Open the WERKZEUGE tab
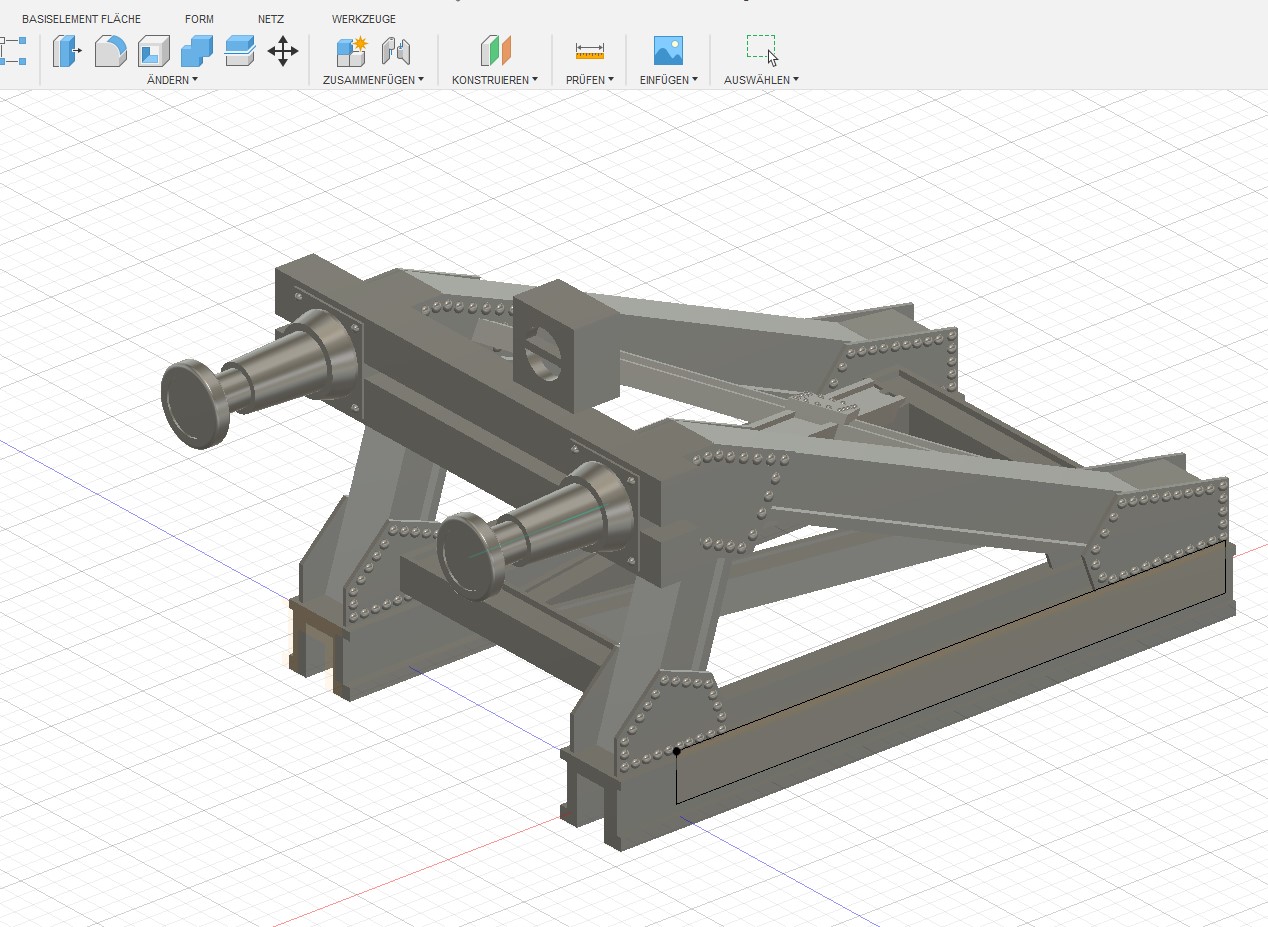This screenshot has height=927, width=1268. (x=364, y=19)
